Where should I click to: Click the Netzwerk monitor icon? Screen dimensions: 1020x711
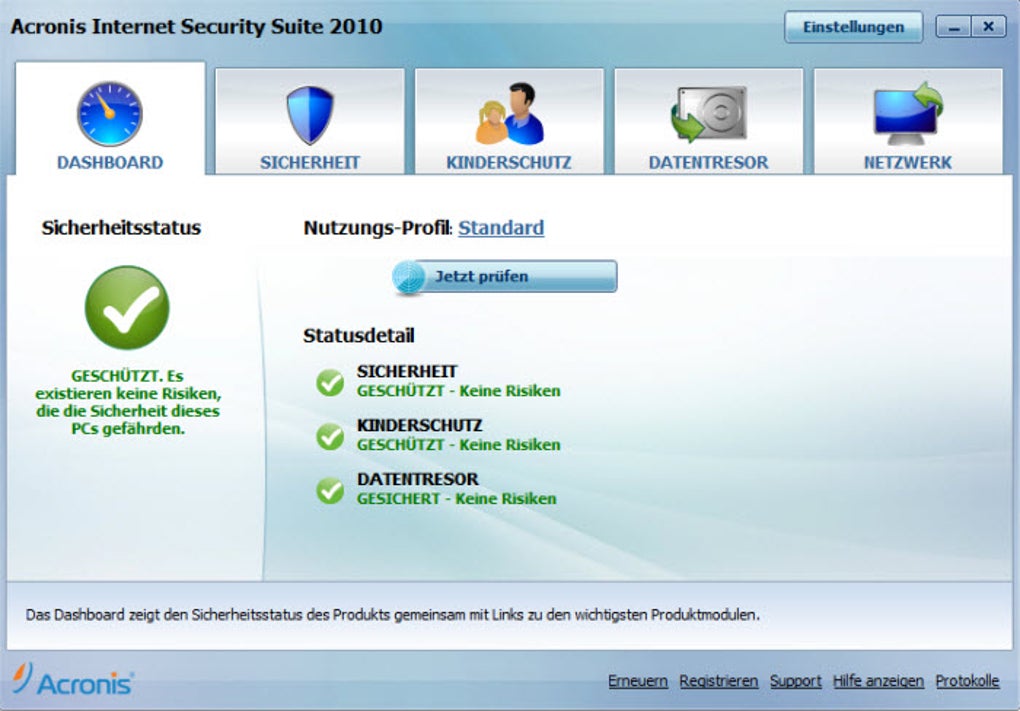coord(908,113)
